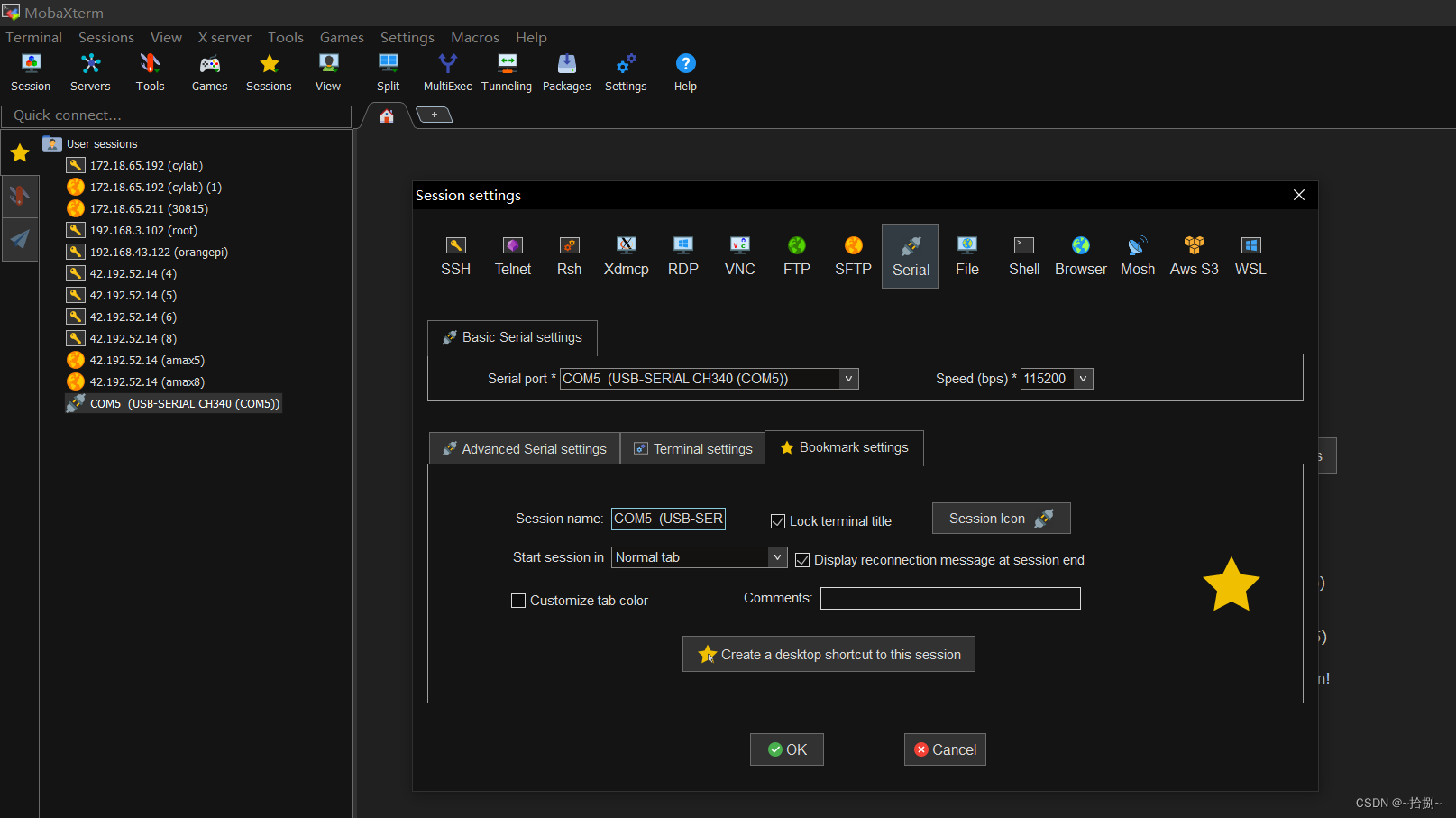
Task: Select the SFTP session type
Action: 853,256
